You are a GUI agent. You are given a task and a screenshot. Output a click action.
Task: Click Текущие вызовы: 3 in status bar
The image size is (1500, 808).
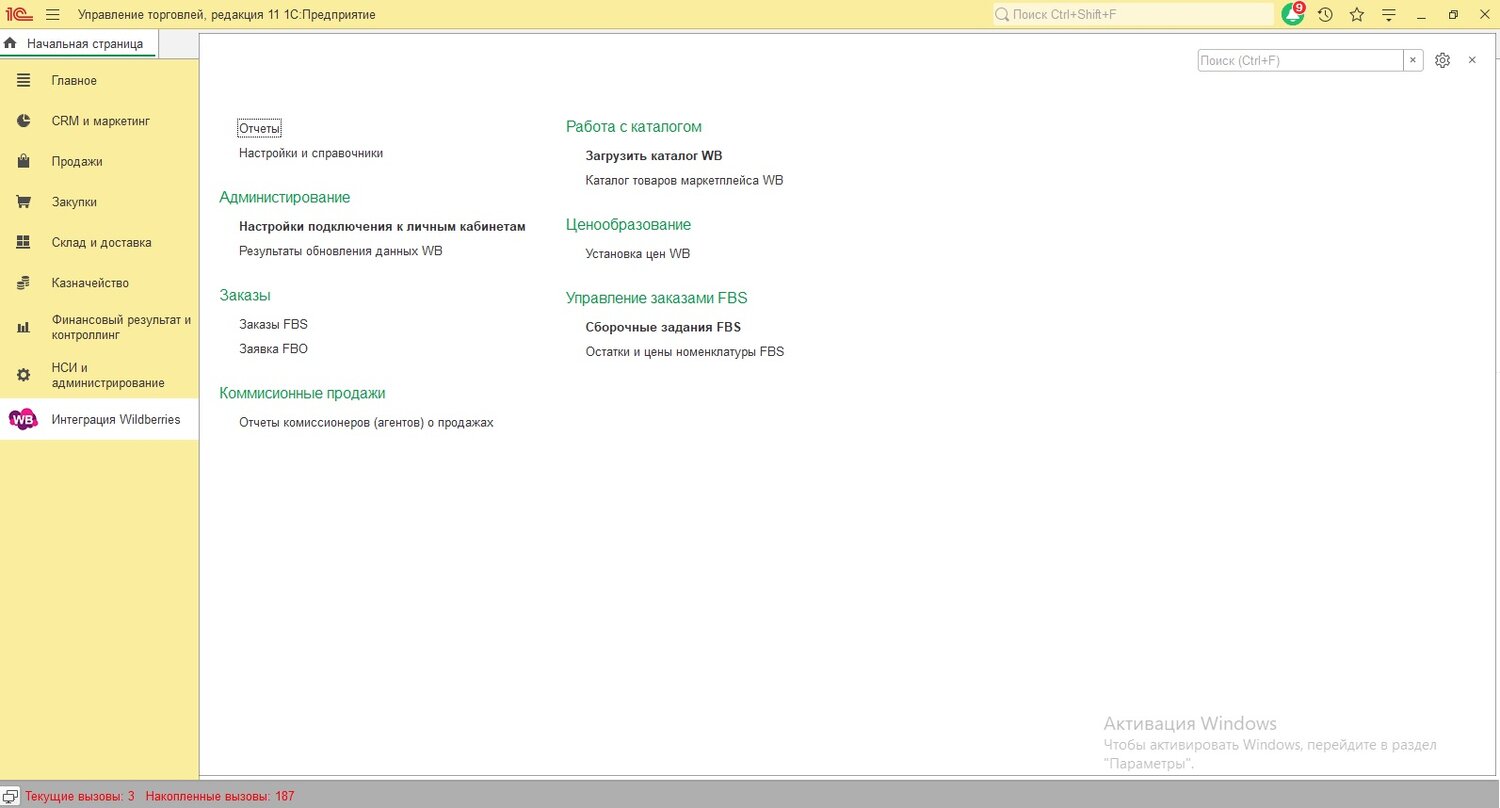click(80, 796)
